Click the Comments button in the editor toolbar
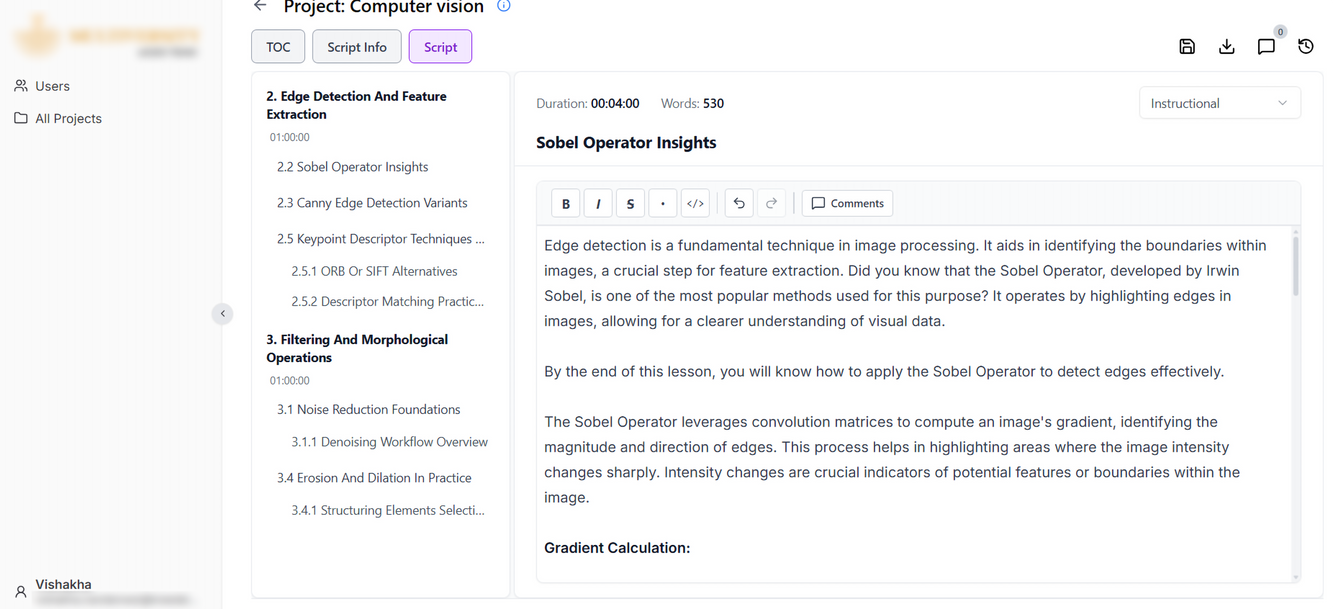Screen dimensions: 1333x609 tap(847, 203)
